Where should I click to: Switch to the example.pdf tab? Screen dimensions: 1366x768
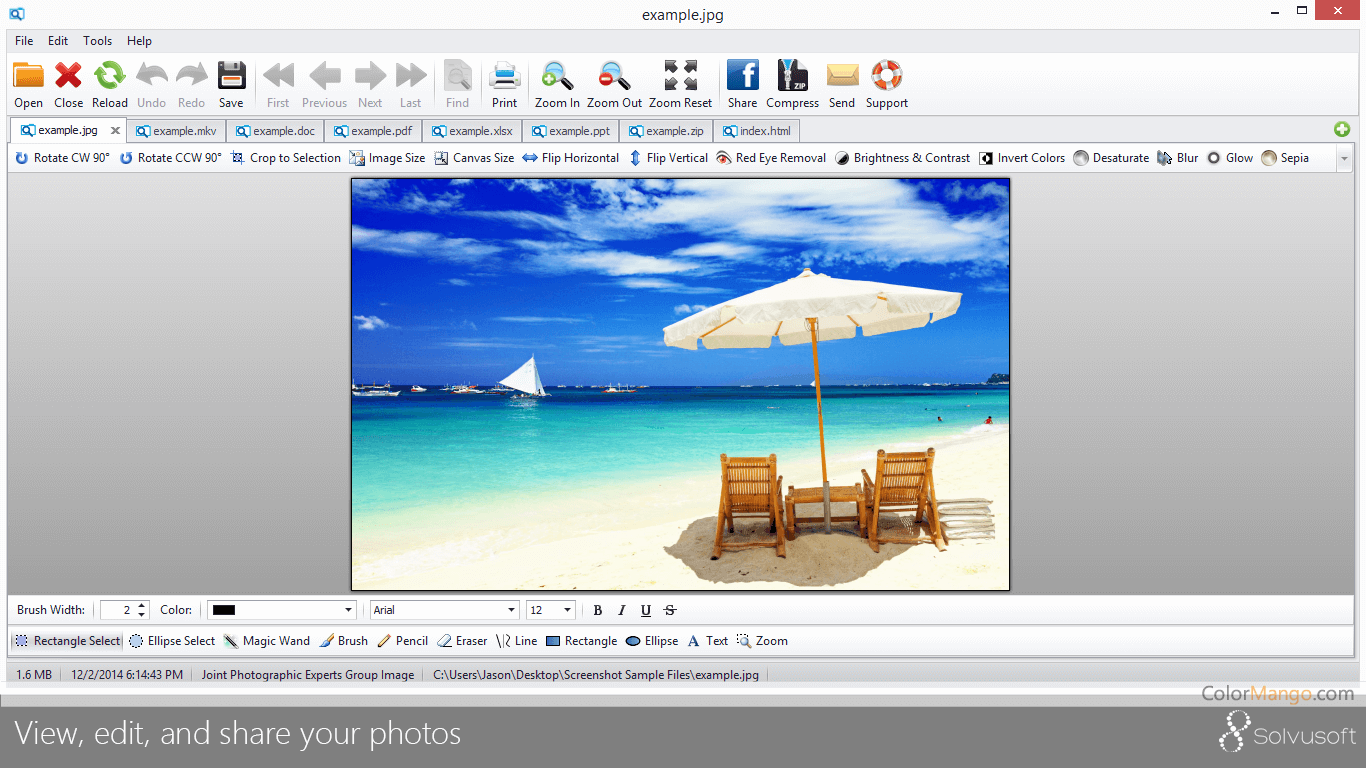click(373, 130)
